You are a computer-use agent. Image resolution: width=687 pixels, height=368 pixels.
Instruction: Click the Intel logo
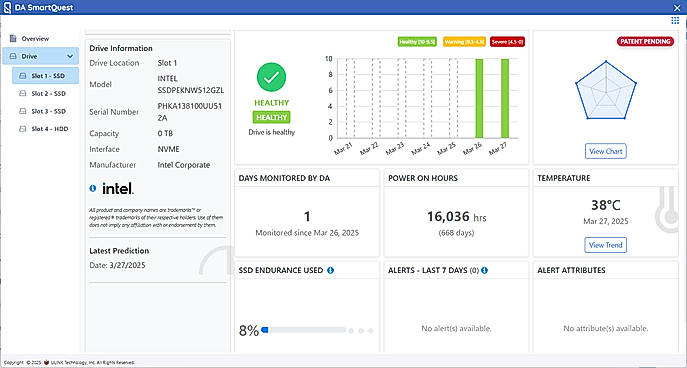coord(118,189)
